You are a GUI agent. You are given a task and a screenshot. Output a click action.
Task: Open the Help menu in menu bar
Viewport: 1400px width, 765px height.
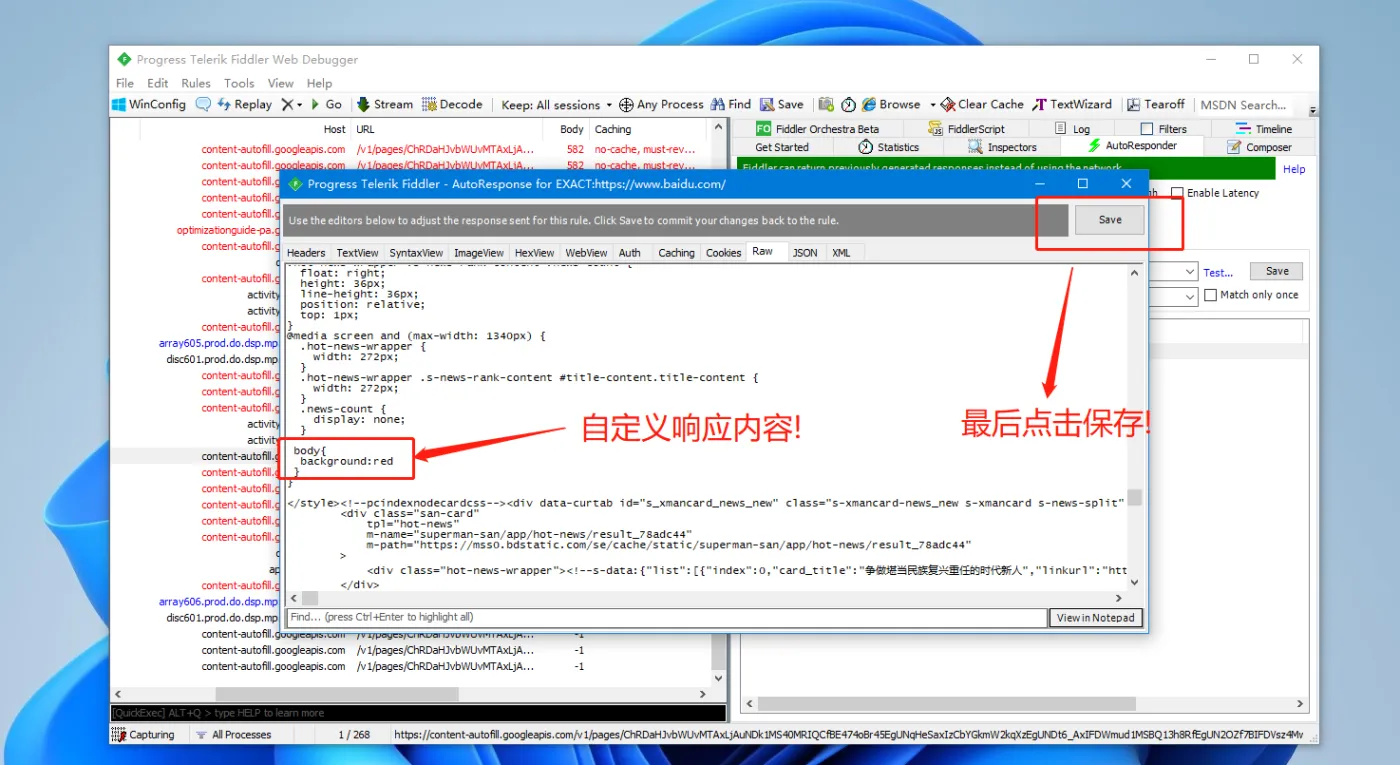coord(320,83)
